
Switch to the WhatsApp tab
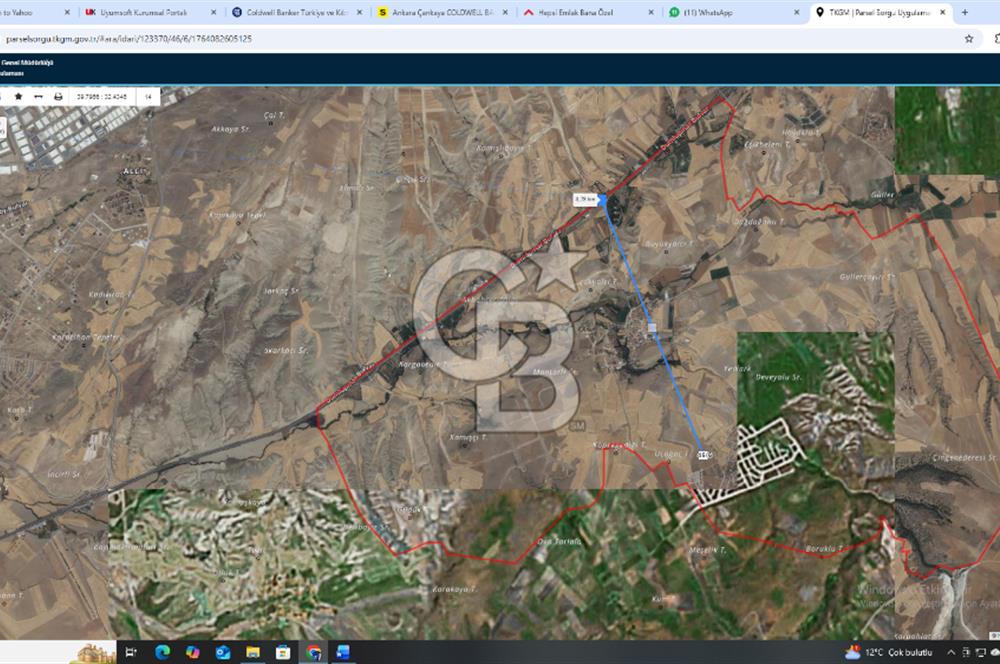click(710, 13)
